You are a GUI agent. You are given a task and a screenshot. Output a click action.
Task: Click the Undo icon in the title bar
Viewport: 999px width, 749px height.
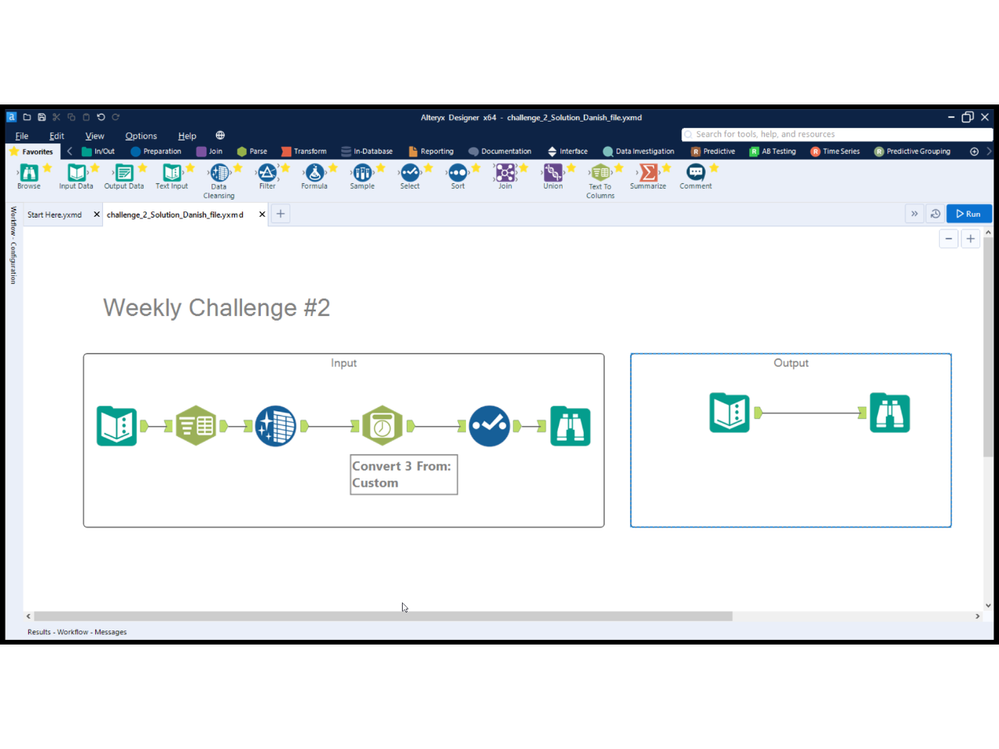(x=101, y=117)
